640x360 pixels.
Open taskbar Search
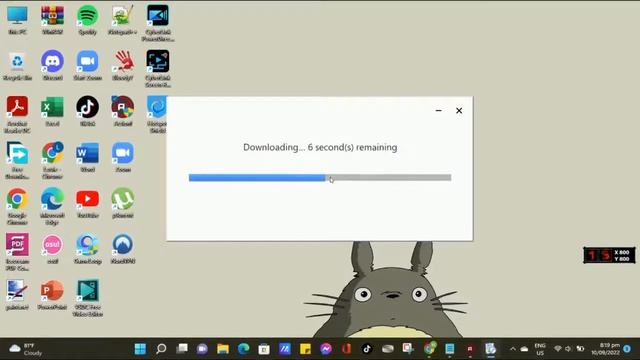coord(161,349)
